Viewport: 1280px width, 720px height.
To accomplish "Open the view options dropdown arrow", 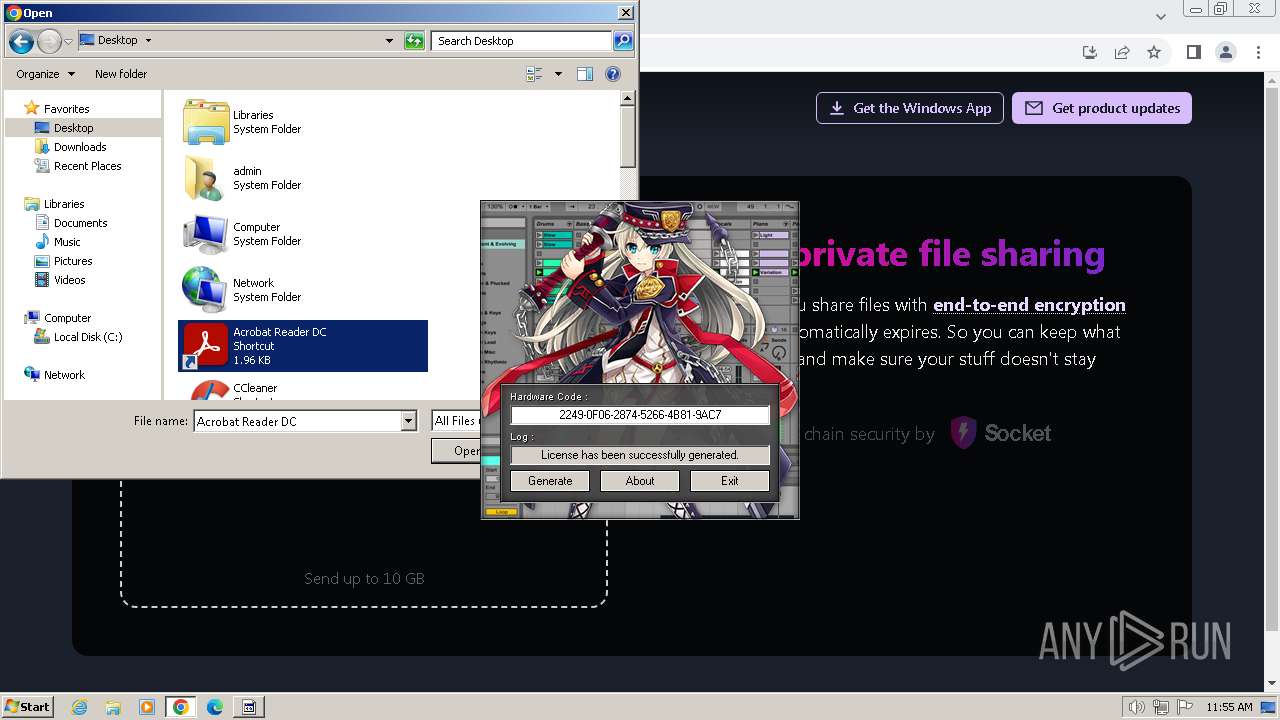I will tap(558, 74).
